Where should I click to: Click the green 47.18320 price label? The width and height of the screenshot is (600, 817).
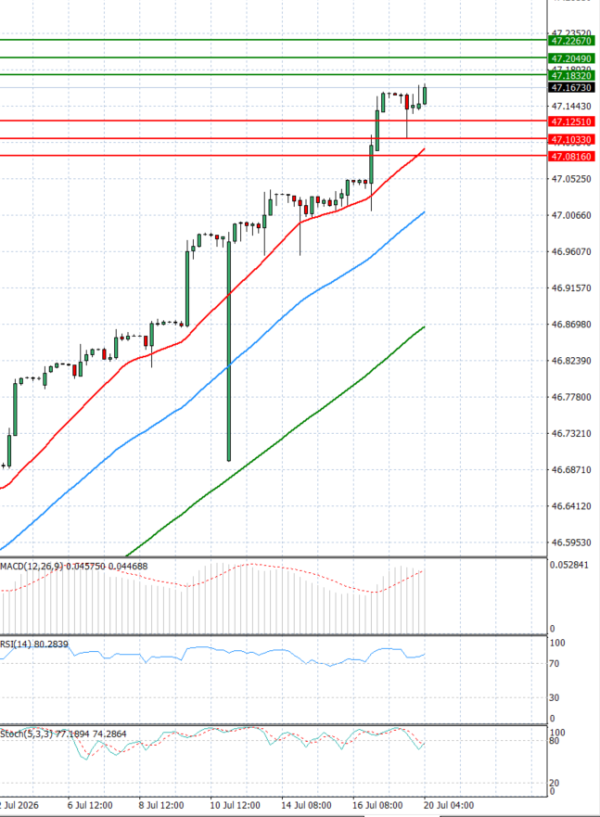tap(571, 76)
